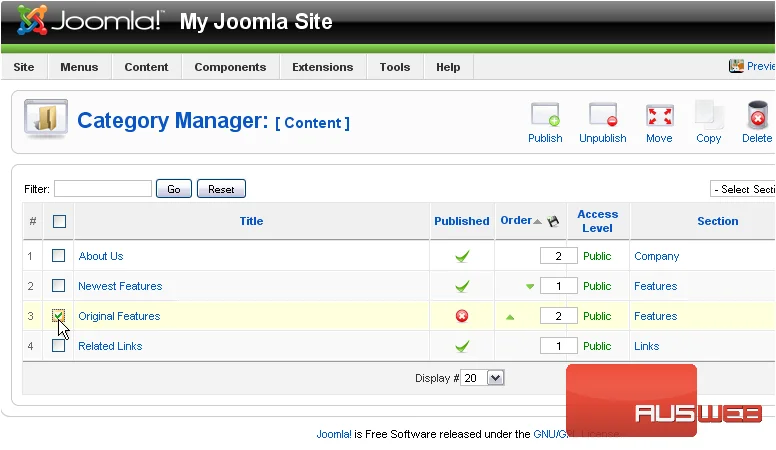Click the Delete trash icon
Screen dimensions: 776x450
tap(757, 115)
